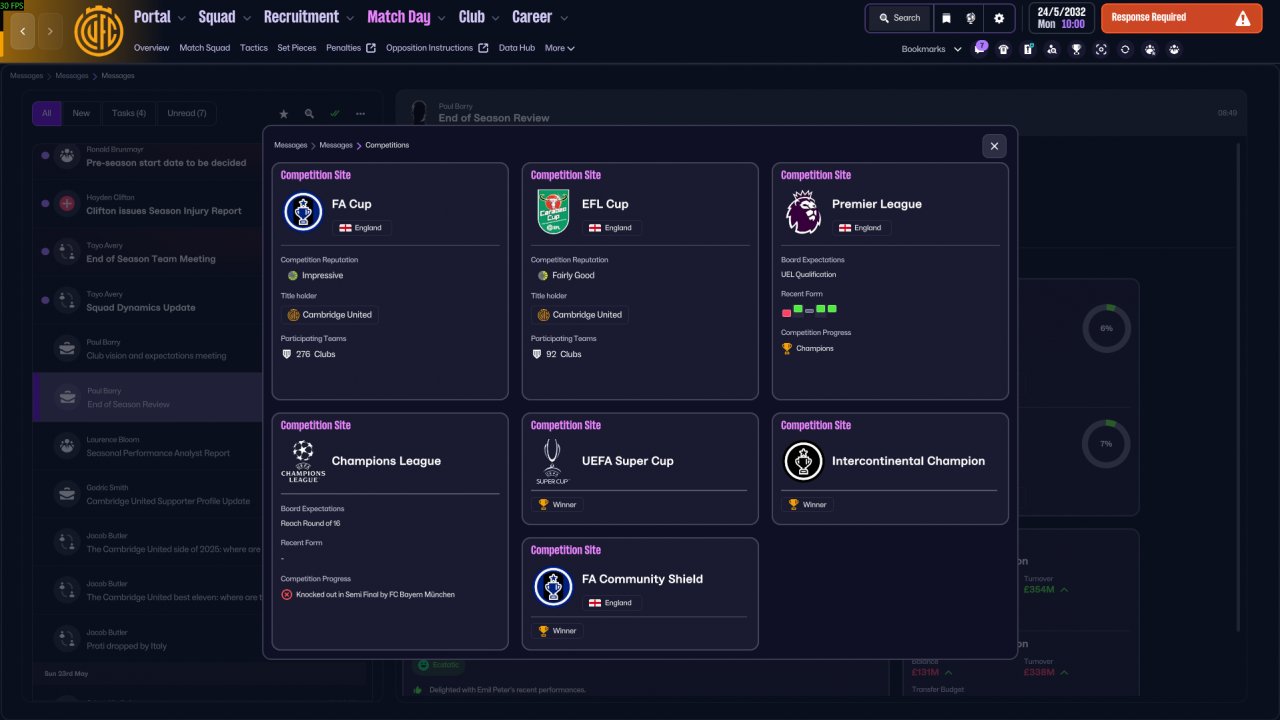Click Winner badge under UEFA Super Cup
Image resolution: width=1280 pixels, height=720 pixels.
pyautogui.click(x=557, y=505)
